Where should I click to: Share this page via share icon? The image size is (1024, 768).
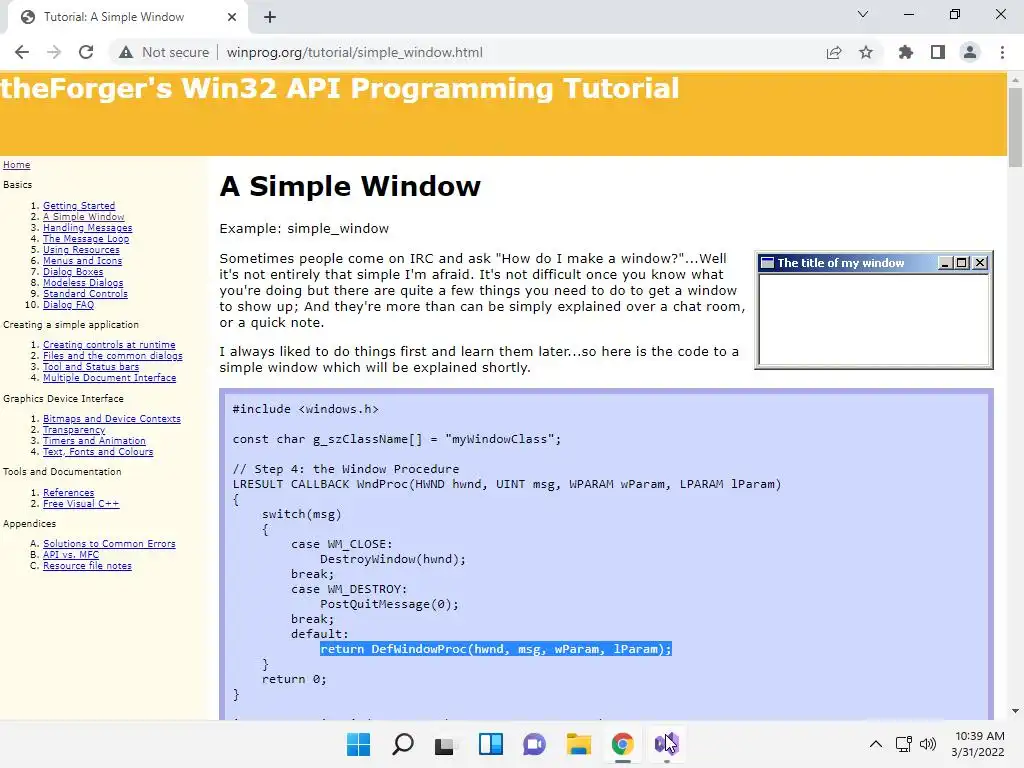click(x=834, y=52)
